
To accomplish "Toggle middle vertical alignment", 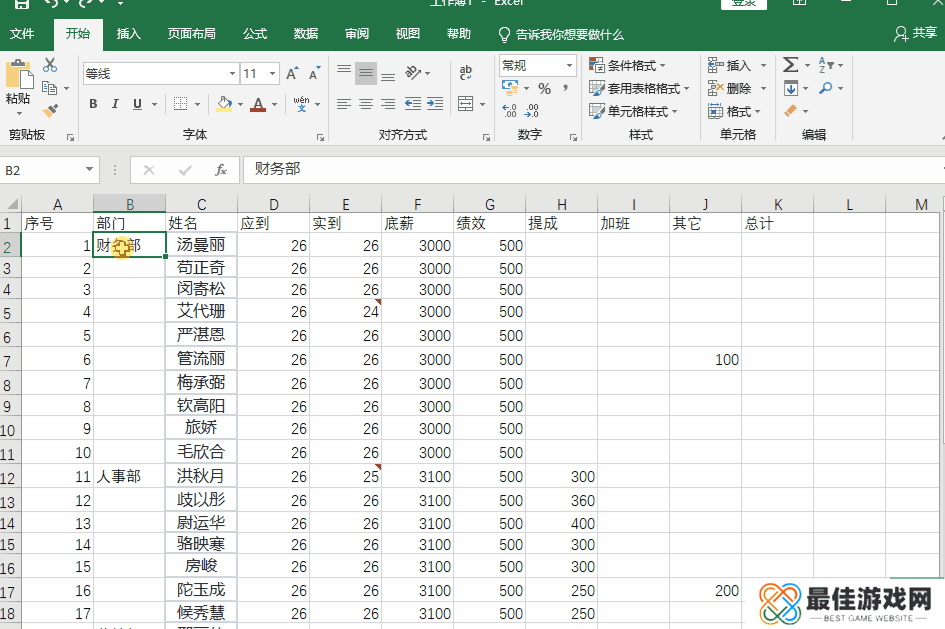I will click(x=366, y=73).
